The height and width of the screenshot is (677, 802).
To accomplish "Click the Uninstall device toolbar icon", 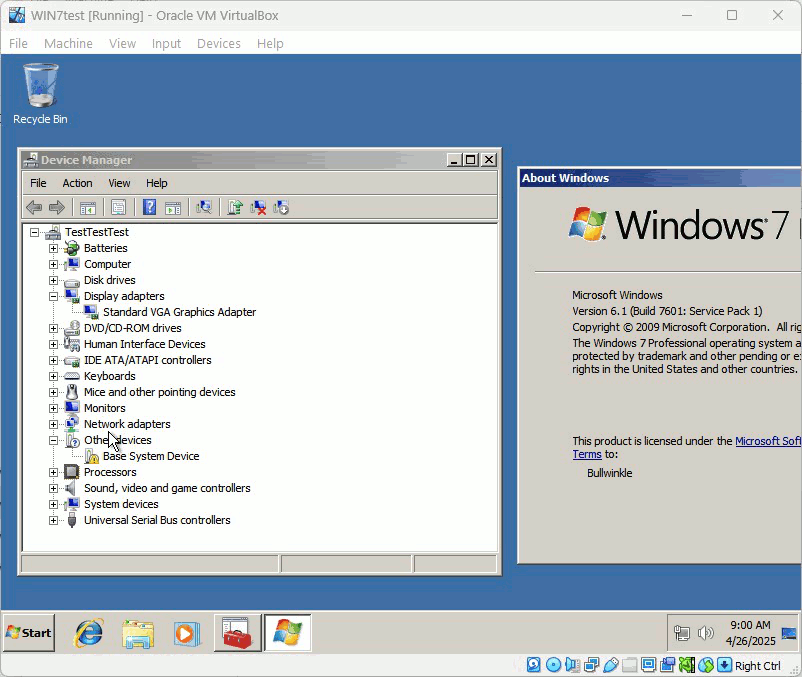I will [x=258, y=208].
